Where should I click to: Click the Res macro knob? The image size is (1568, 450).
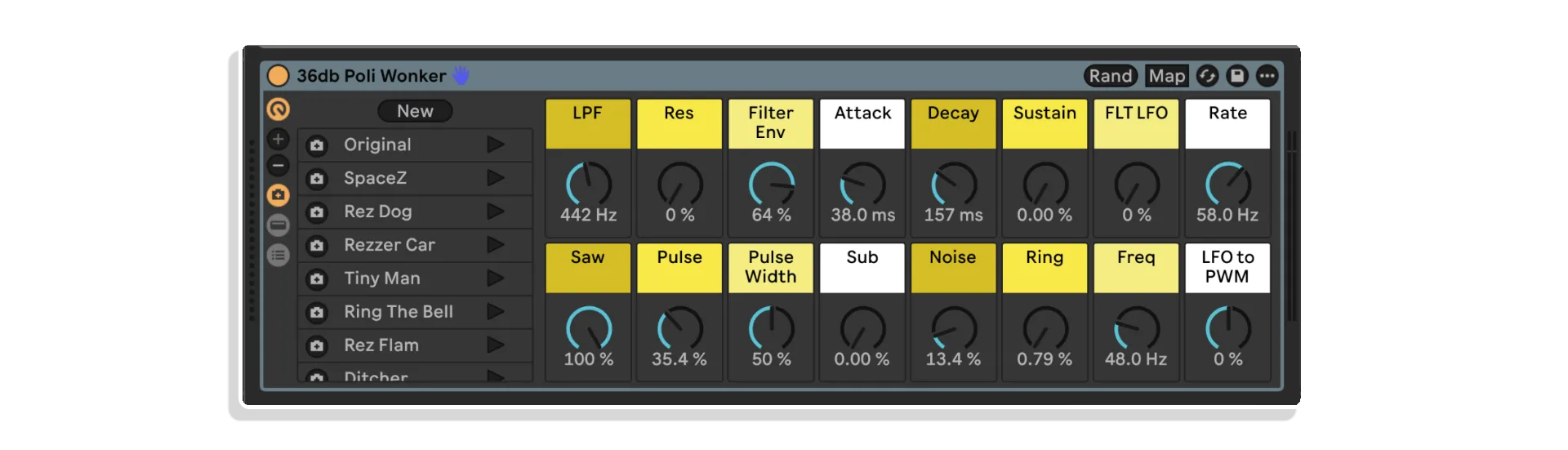click(679, 184)
